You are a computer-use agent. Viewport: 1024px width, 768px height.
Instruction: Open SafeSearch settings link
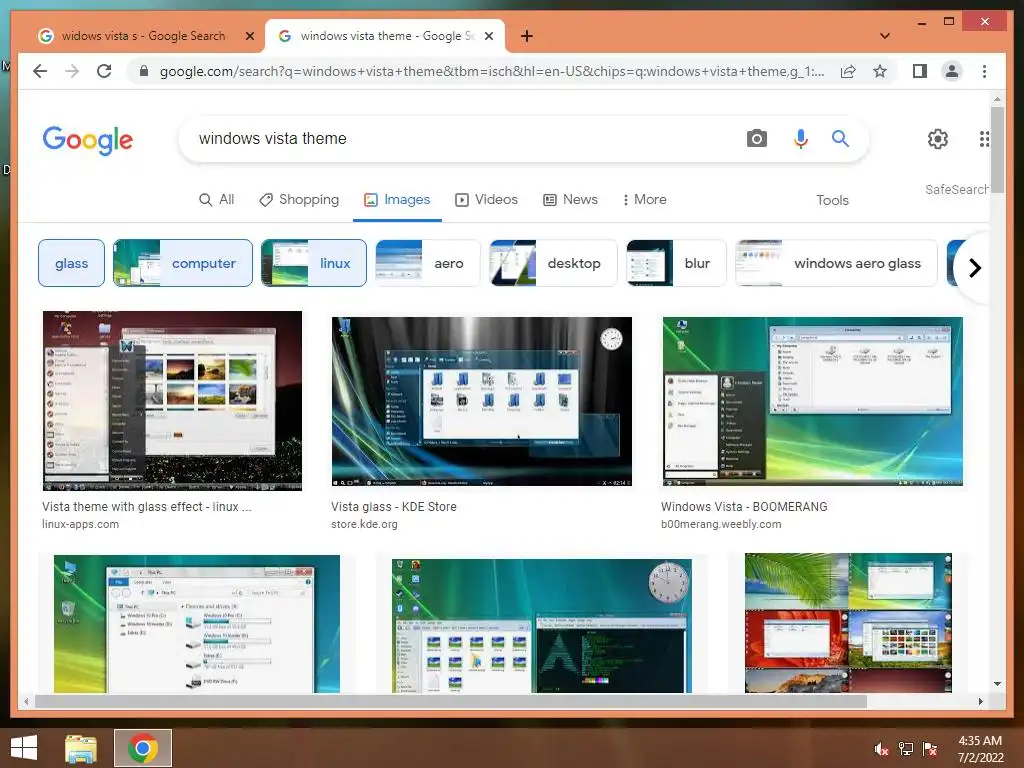957,189
